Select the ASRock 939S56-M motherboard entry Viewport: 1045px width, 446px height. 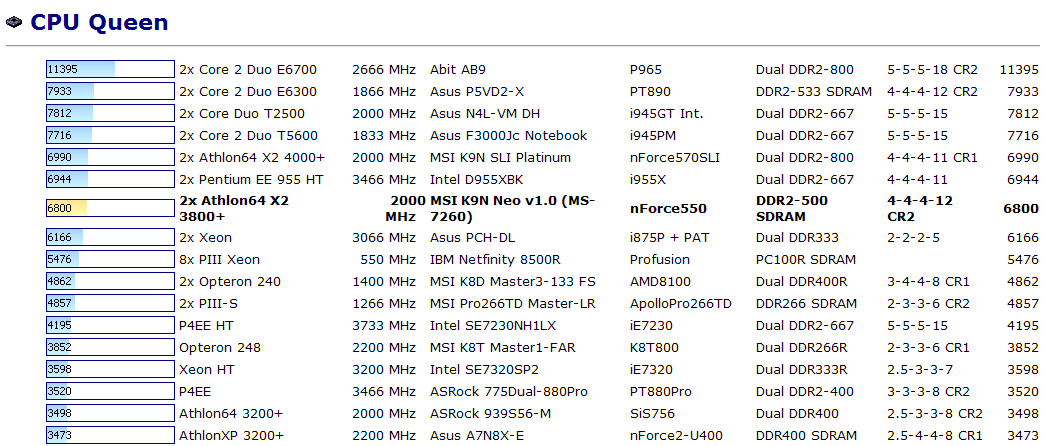tap(491, 413)
